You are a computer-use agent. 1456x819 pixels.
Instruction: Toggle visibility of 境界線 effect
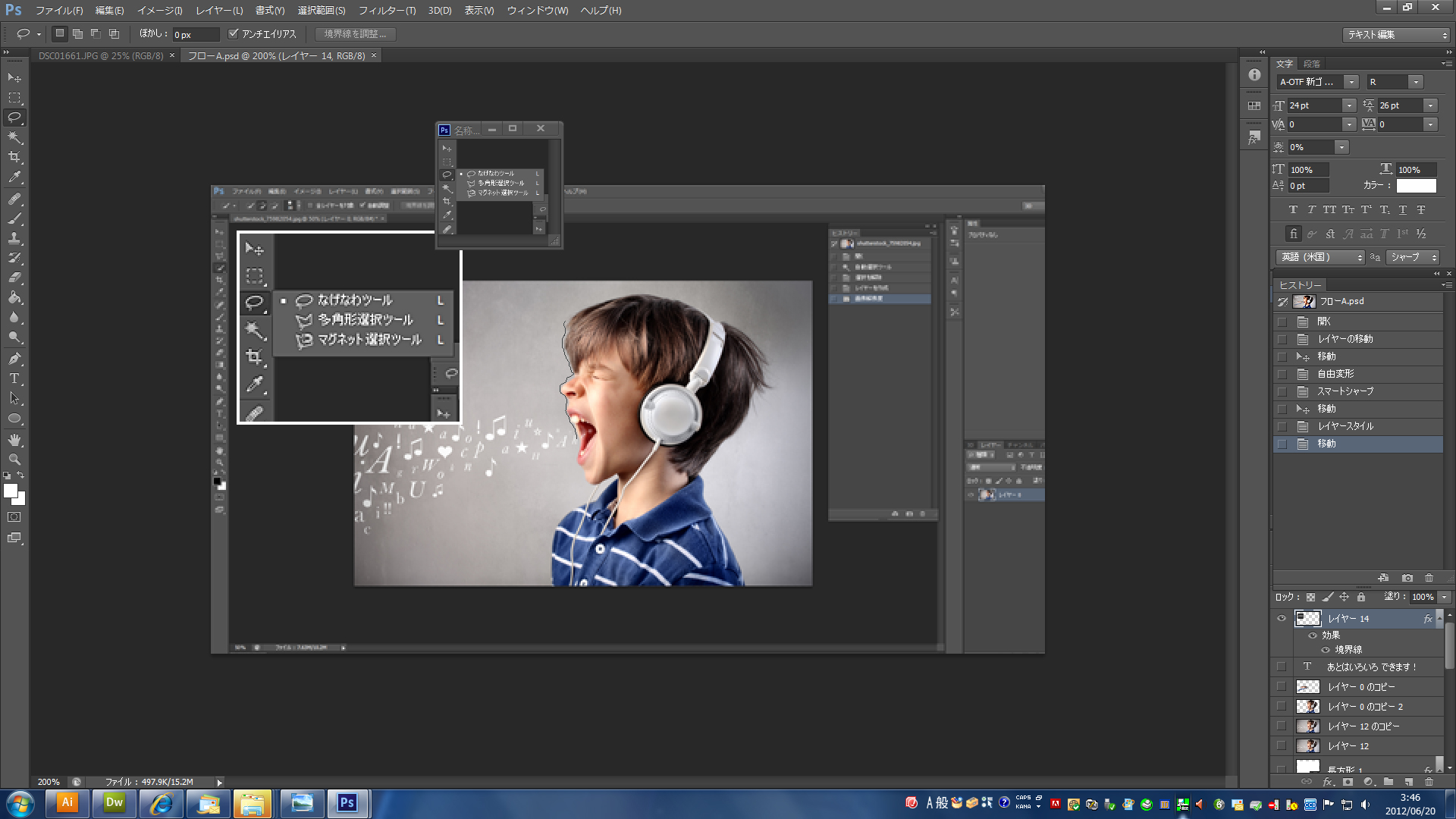click(x=1326, y=650)
